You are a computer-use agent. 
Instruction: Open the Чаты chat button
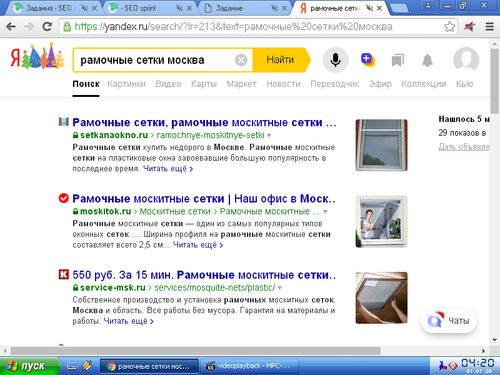pyautogui.click(x=449, y=321)
